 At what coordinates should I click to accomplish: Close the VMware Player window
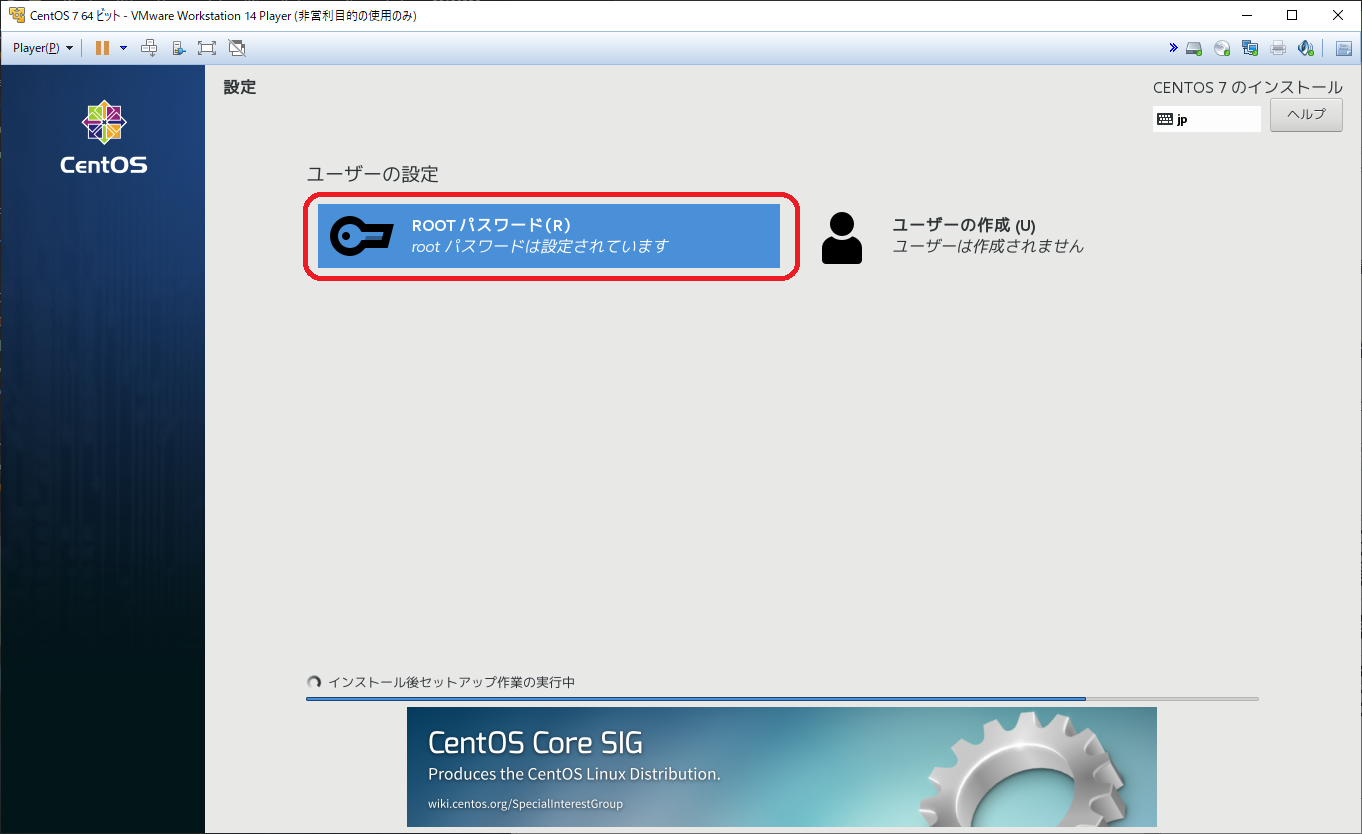pyautogui.click(x=1338, y=16)
